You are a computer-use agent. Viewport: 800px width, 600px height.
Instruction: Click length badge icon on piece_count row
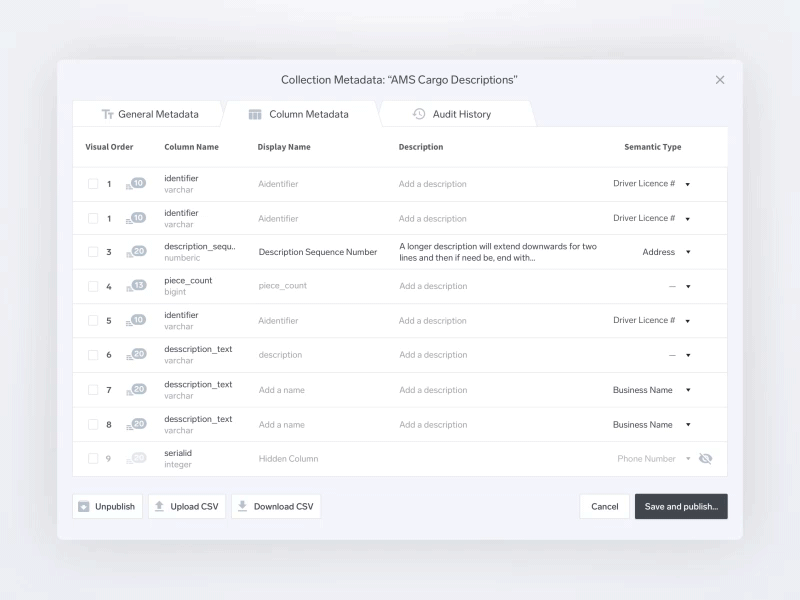(x=136, y=286)
